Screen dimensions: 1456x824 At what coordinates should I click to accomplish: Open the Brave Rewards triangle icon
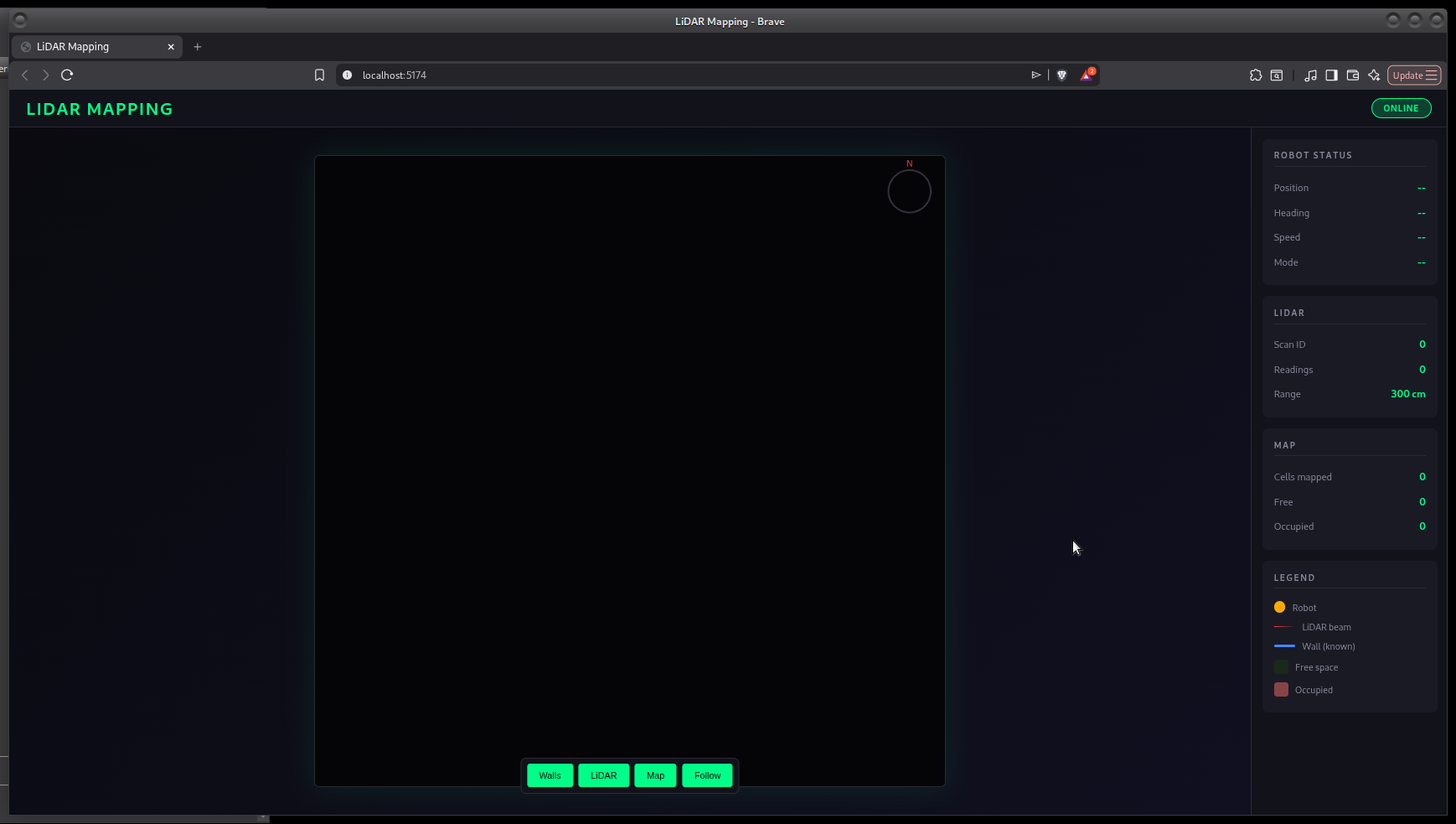[x=1087, y=75]
